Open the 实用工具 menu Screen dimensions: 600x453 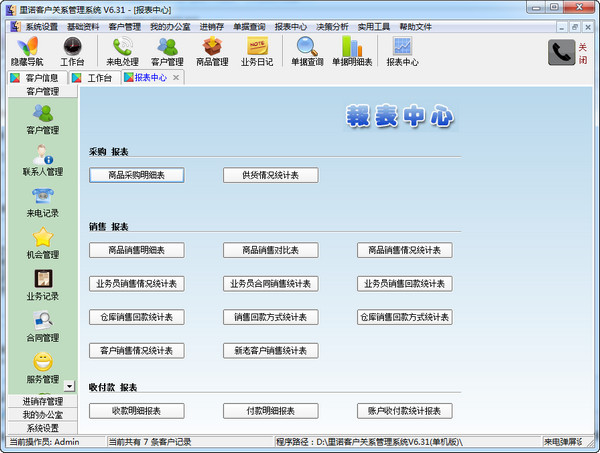pos(373,27)
